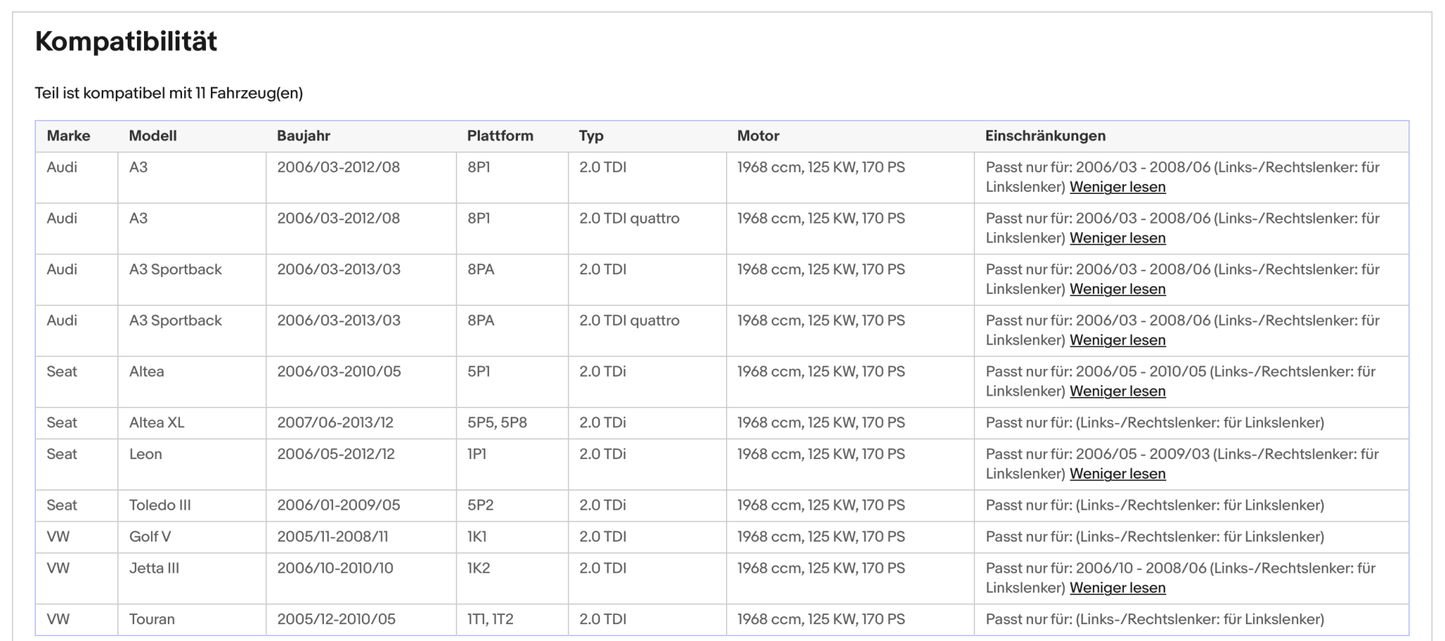Click the 'Altea XL' model cell
Viewport: 1445px width, 641px height.
[156, 423]
